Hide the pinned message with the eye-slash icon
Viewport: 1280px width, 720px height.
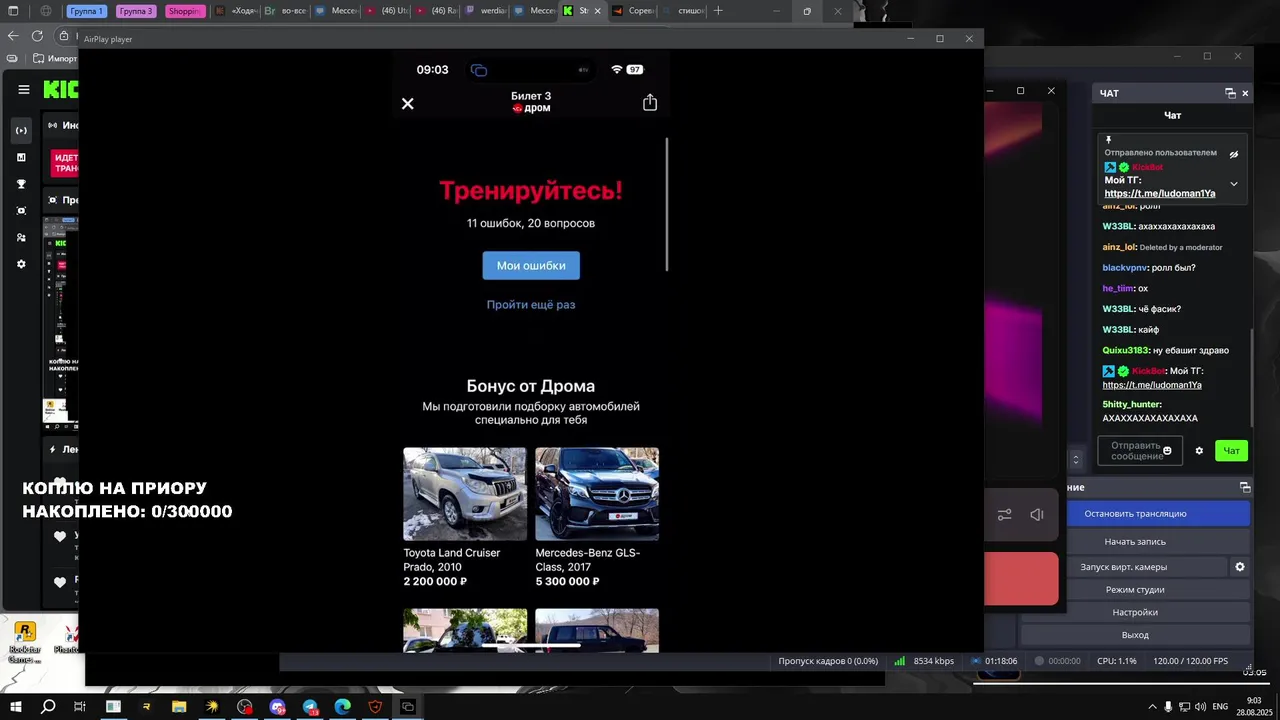pyautogui.click(x=1234, y=154)
